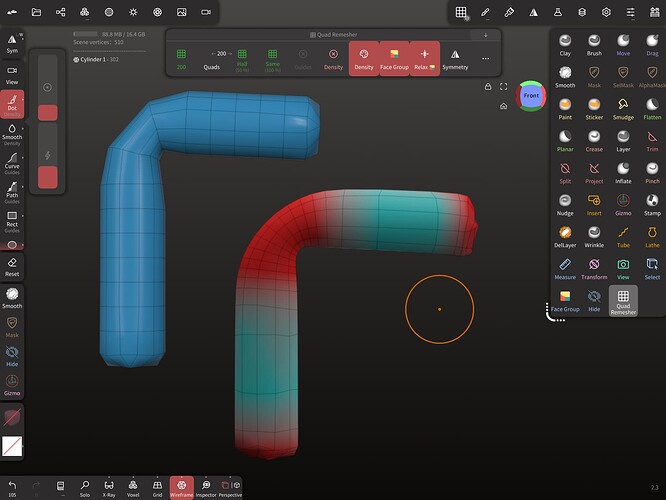This screenshot has height=500, width=666.
Task: Open the white stroke color swatch
Action: (x=12, y=446)
